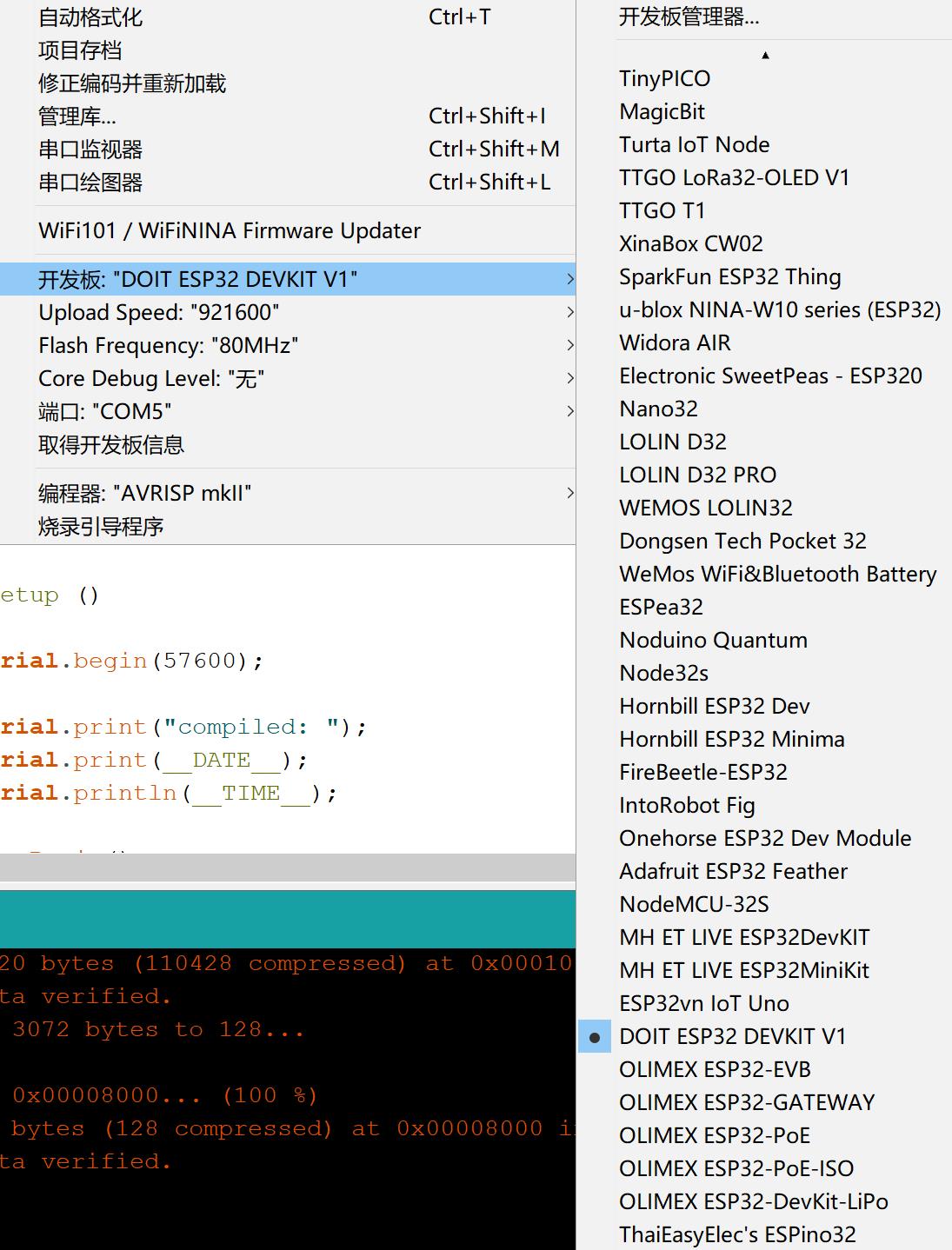Select the Adafruit ESP32 Feather board
952x1250 pixels.
tap(733, 871)
